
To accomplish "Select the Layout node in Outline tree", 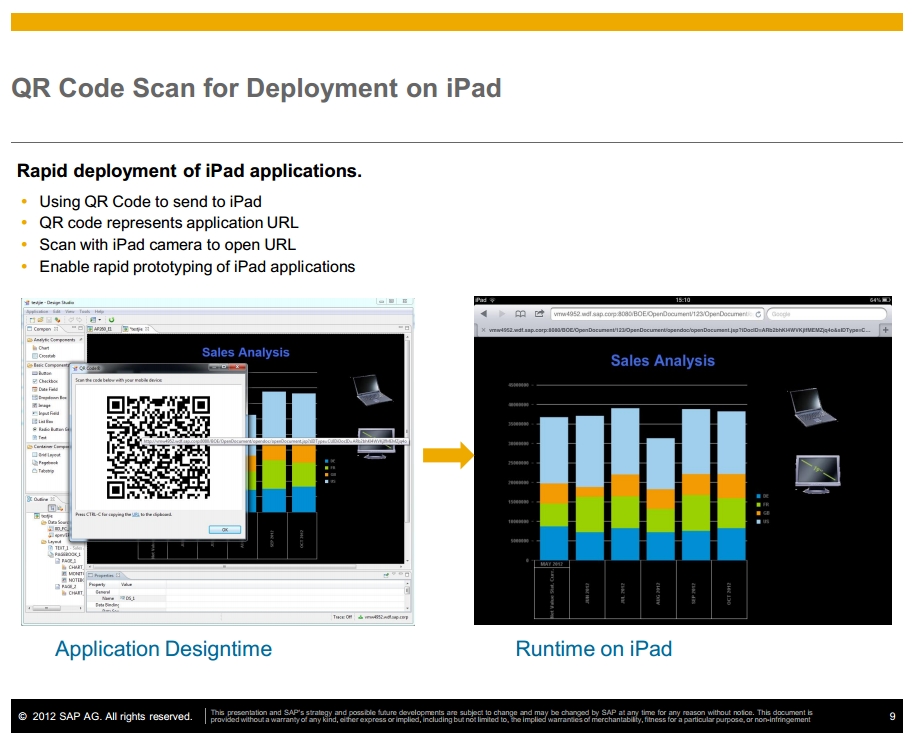I will pos(51,542).
